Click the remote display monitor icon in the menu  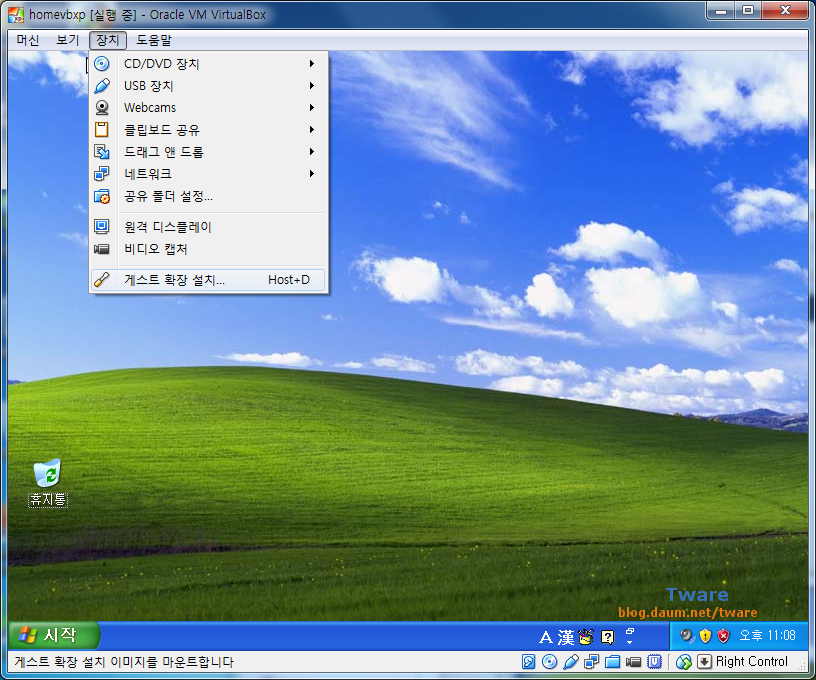(x=102, y=227)
